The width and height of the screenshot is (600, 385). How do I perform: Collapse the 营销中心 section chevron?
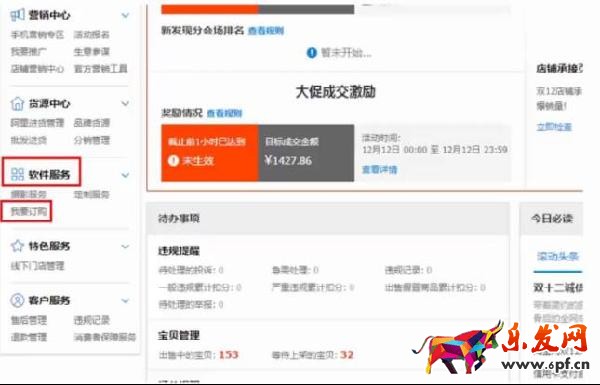(x=125, y=15)
